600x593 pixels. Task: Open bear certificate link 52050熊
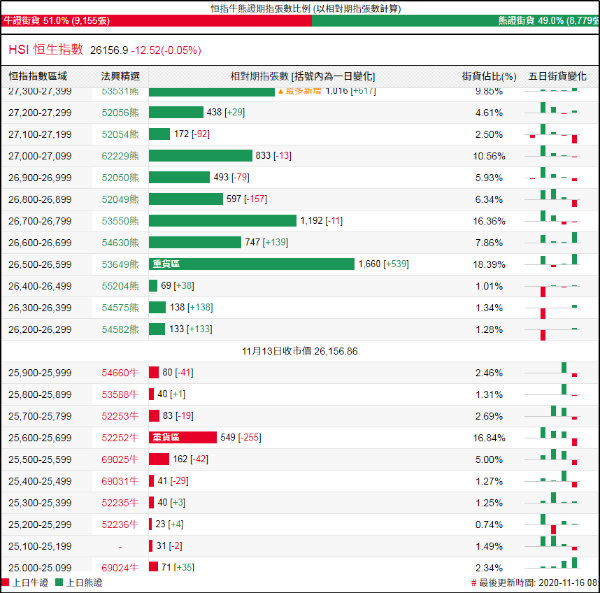pos(120,178)
